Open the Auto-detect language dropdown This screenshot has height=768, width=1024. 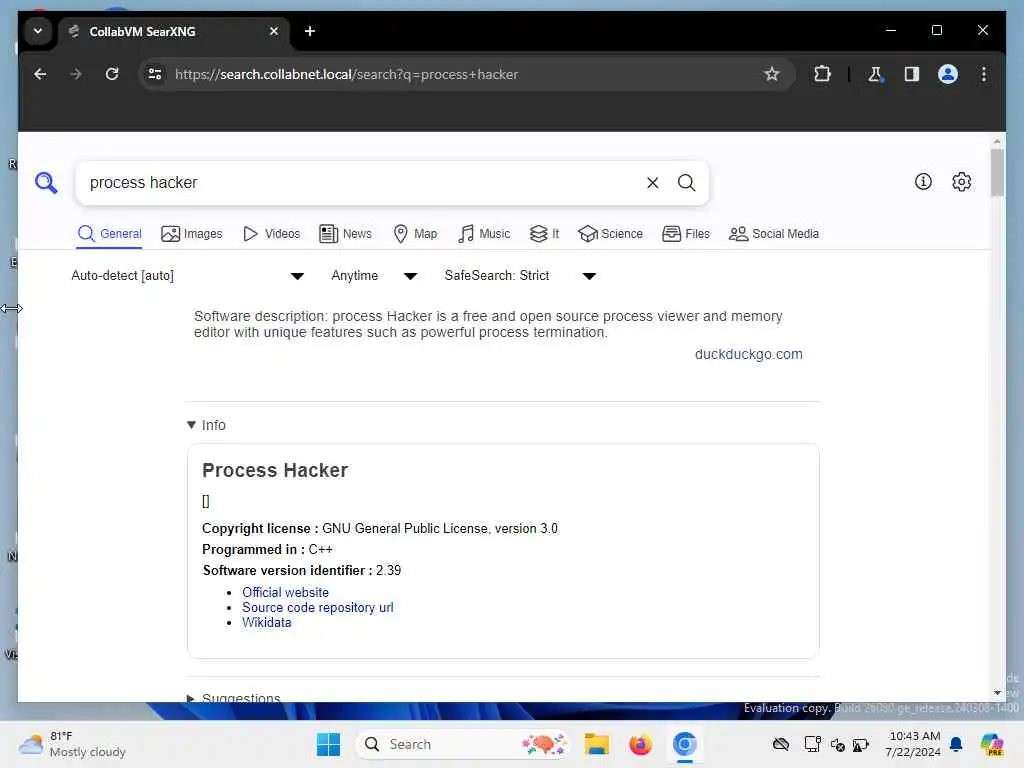(x=187, y=276)
